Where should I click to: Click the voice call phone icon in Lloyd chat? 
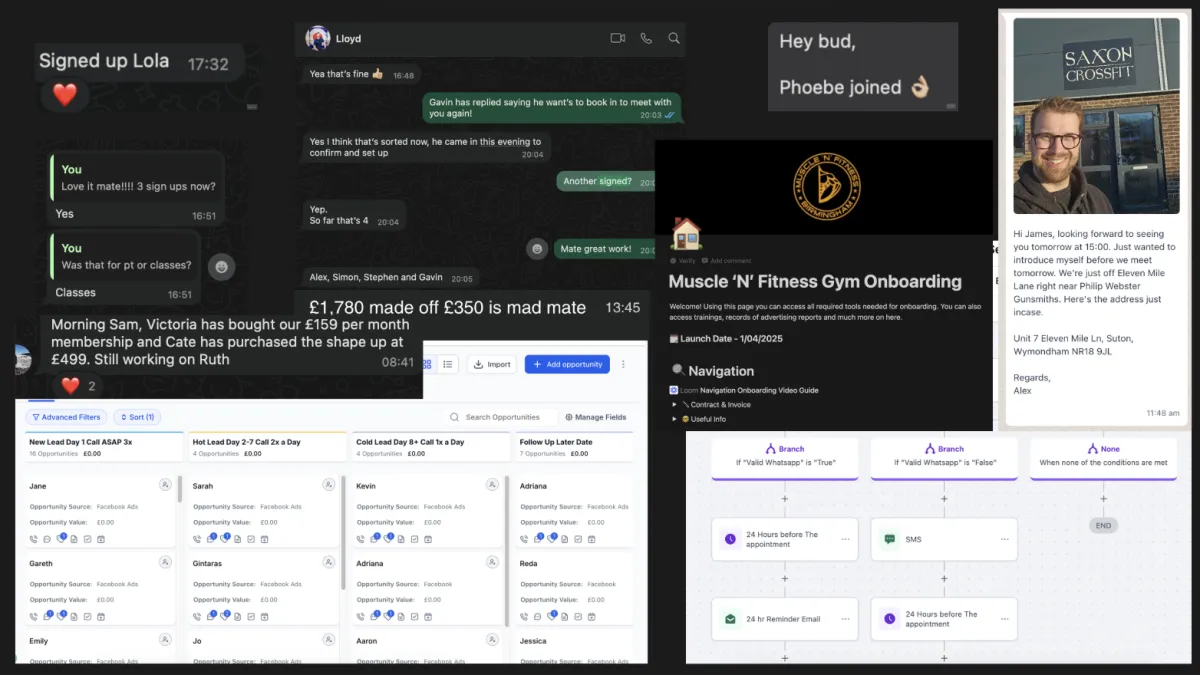[646, 38]
